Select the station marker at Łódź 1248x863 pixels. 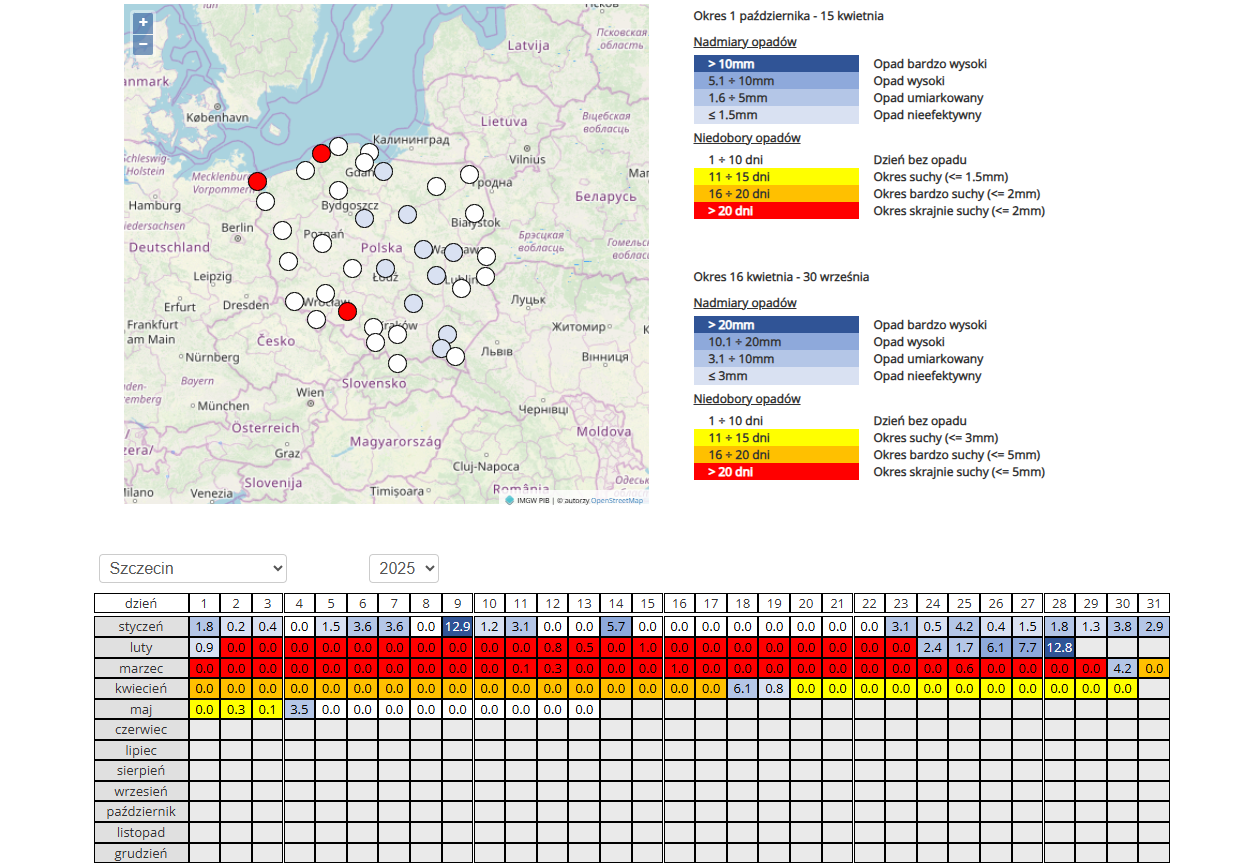point(385,268)
